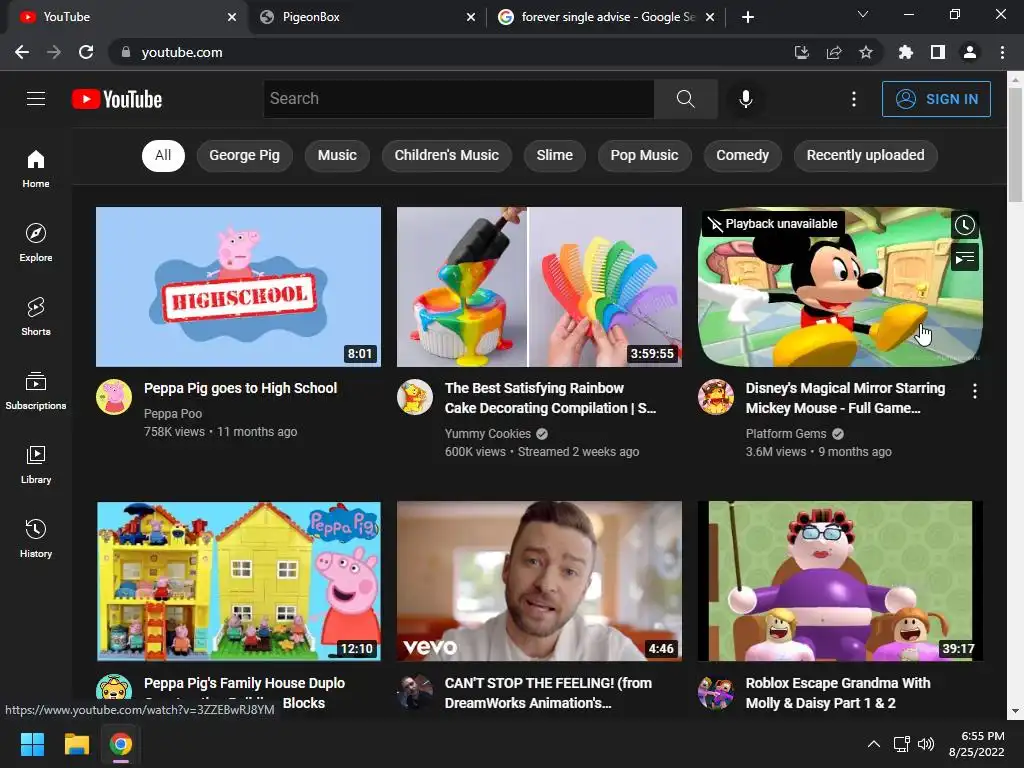Click rainbow cake and combs thumbnail
The image size is (1024, 768).
(x=539, y=287)
